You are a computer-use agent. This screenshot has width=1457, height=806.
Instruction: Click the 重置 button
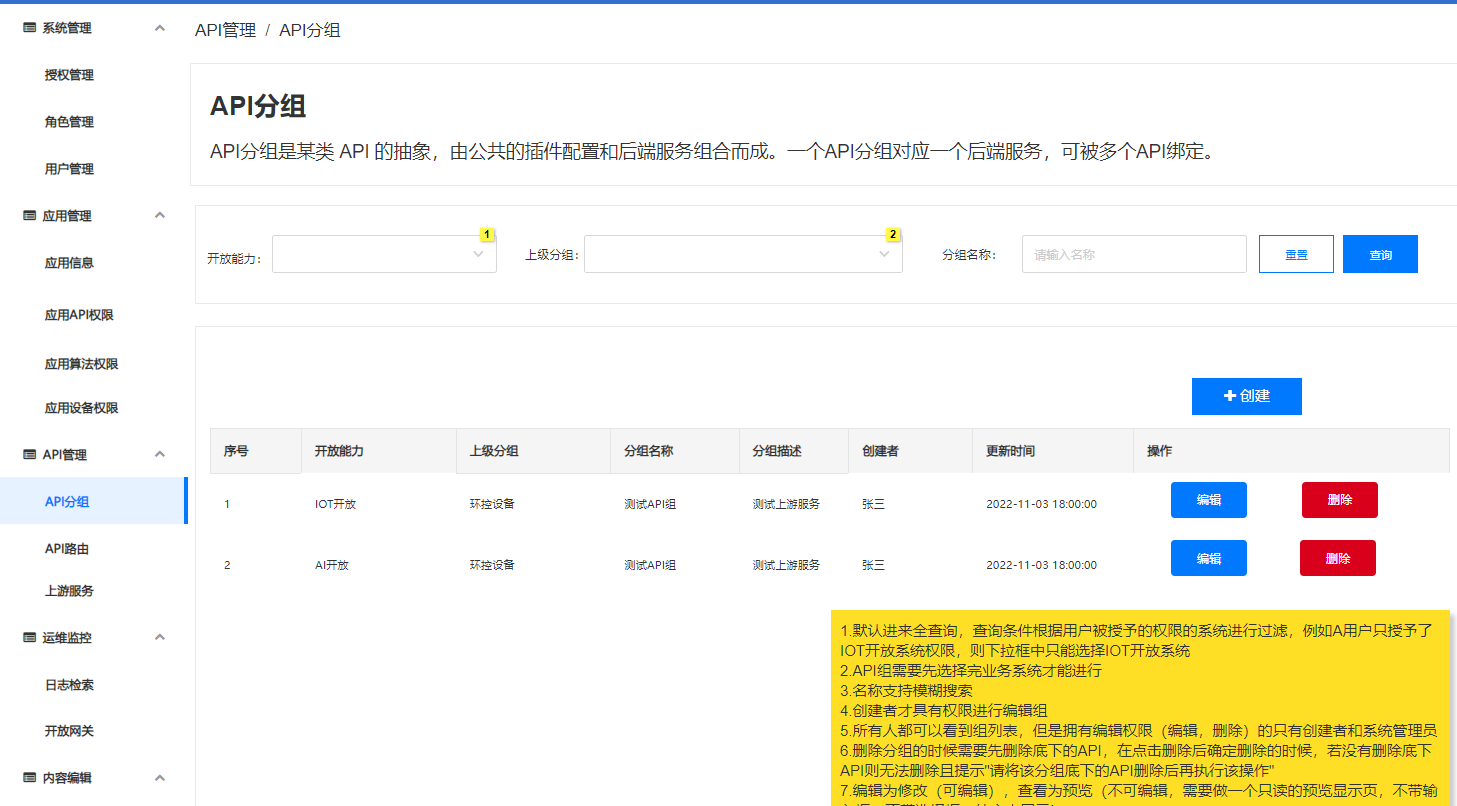coord(1296,254)
